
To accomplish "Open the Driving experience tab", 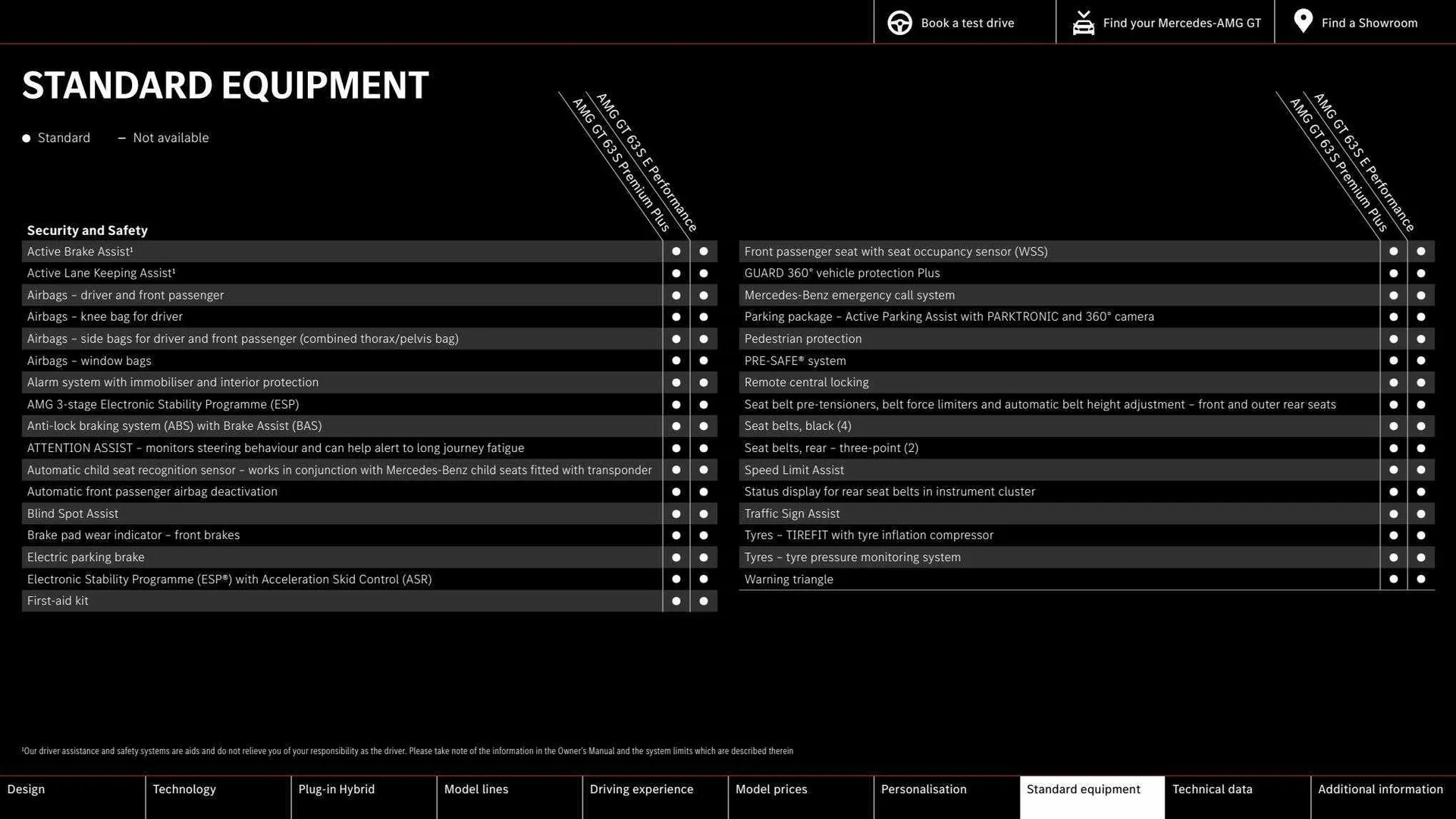I will (641, 789).
